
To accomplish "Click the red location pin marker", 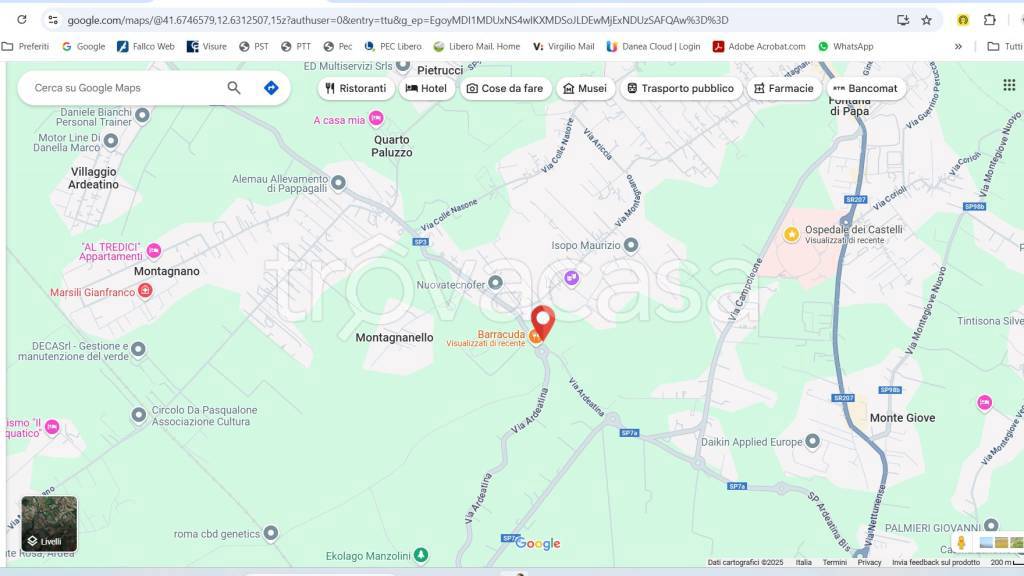I will [542, 322].
